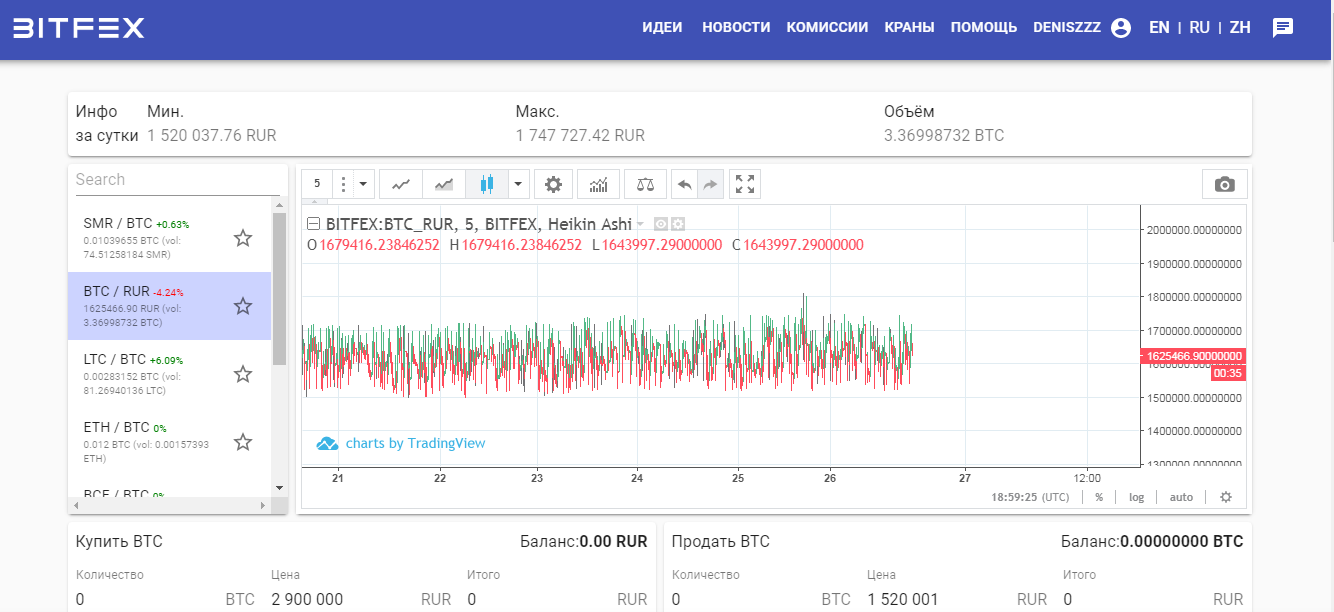Viewport: 1334px width, 612px height.
Task: Select the candlestick chart style icon
Action: [x=487, y=184]
